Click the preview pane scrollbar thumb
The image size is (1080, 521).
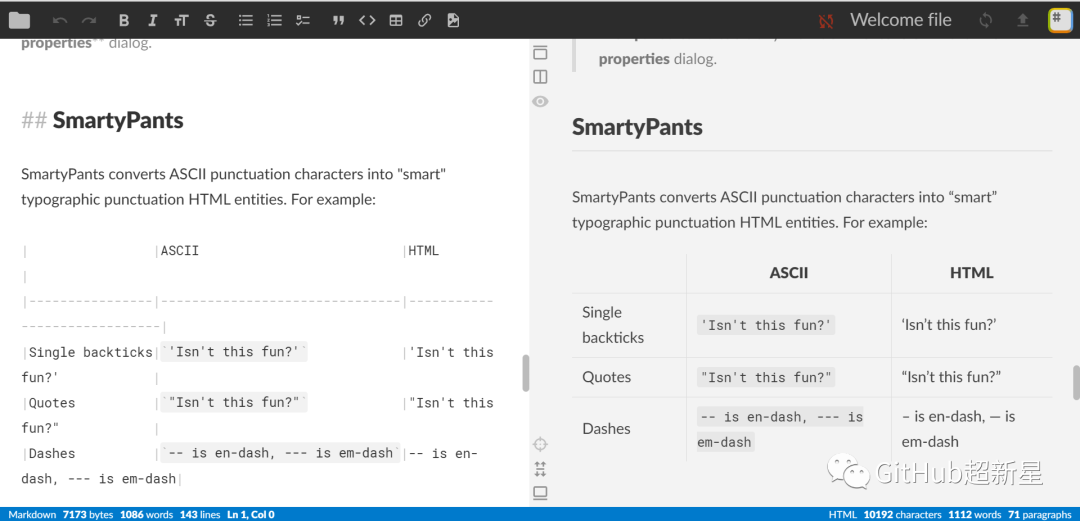[x=1076, y=382]
